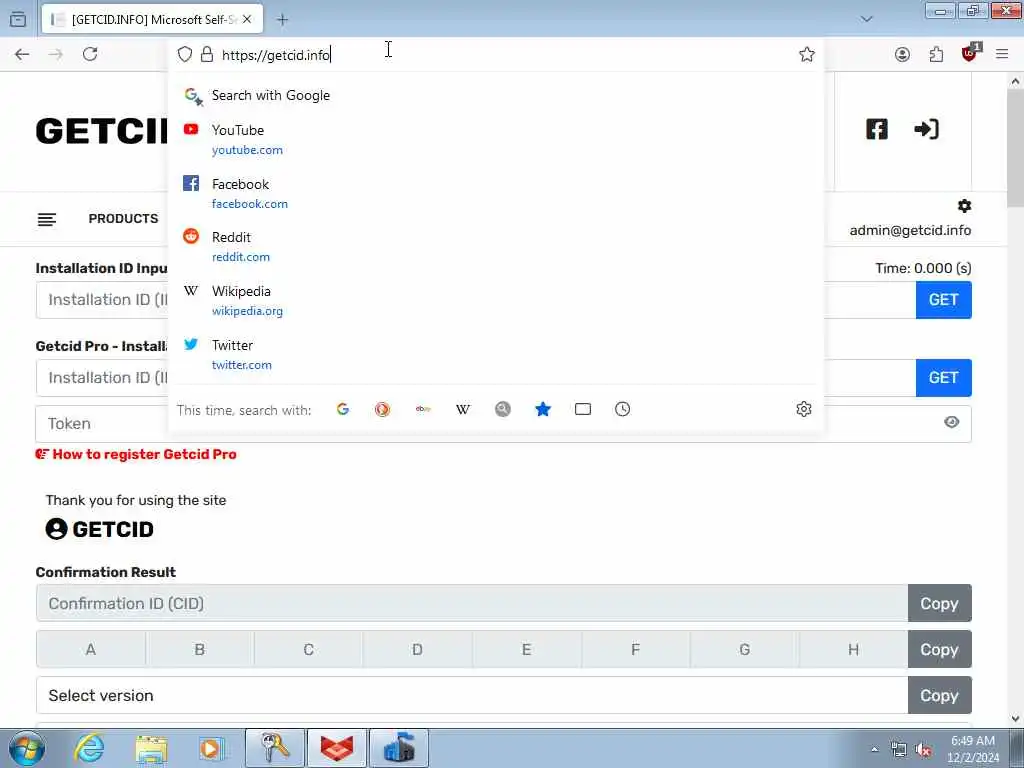Screen dimensions: 1024x768
Task: Click GET button for Installation ID Input
Action: point(944,300)
